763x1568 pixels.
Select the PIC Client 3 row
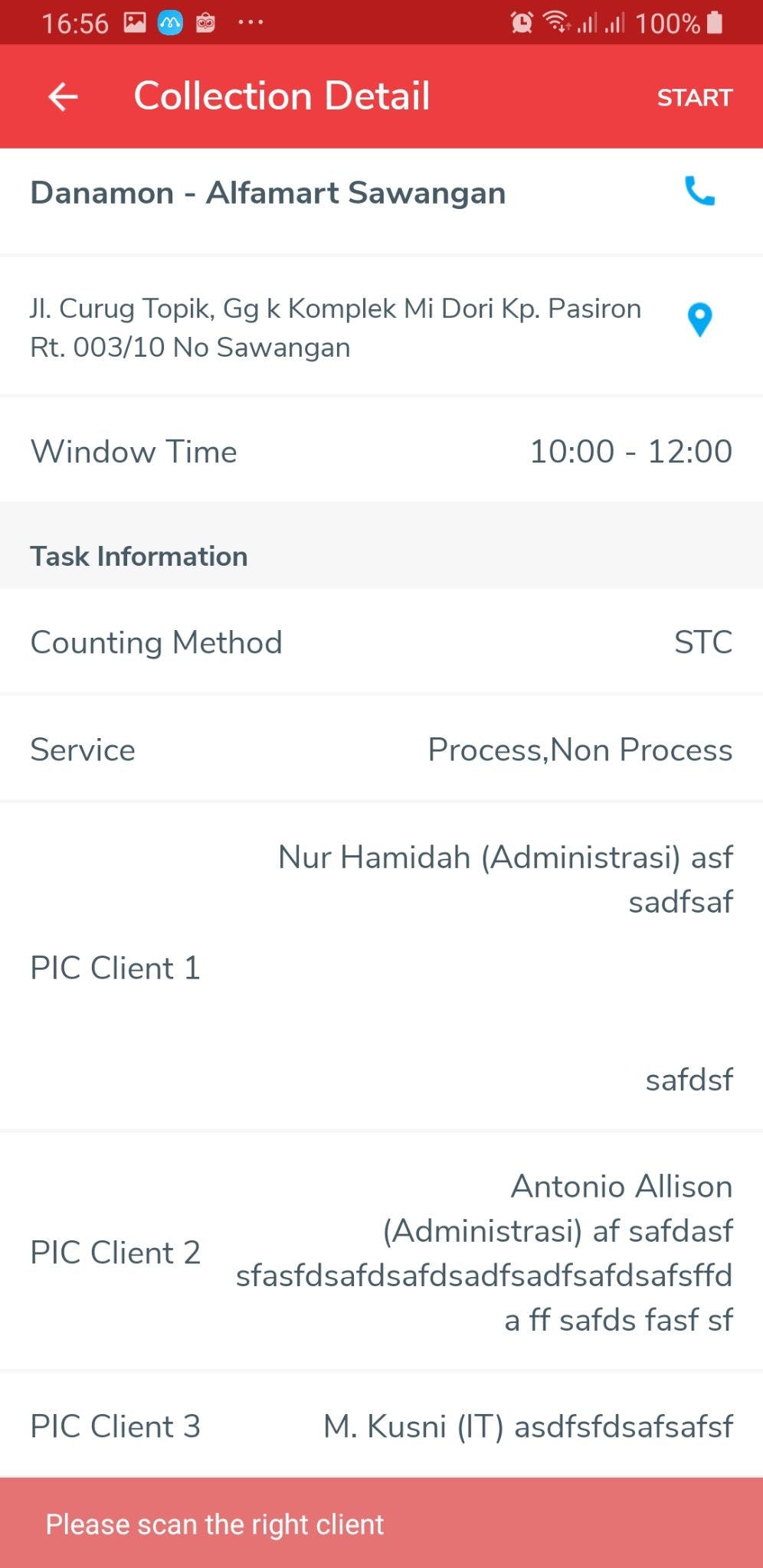point(381,1426)
